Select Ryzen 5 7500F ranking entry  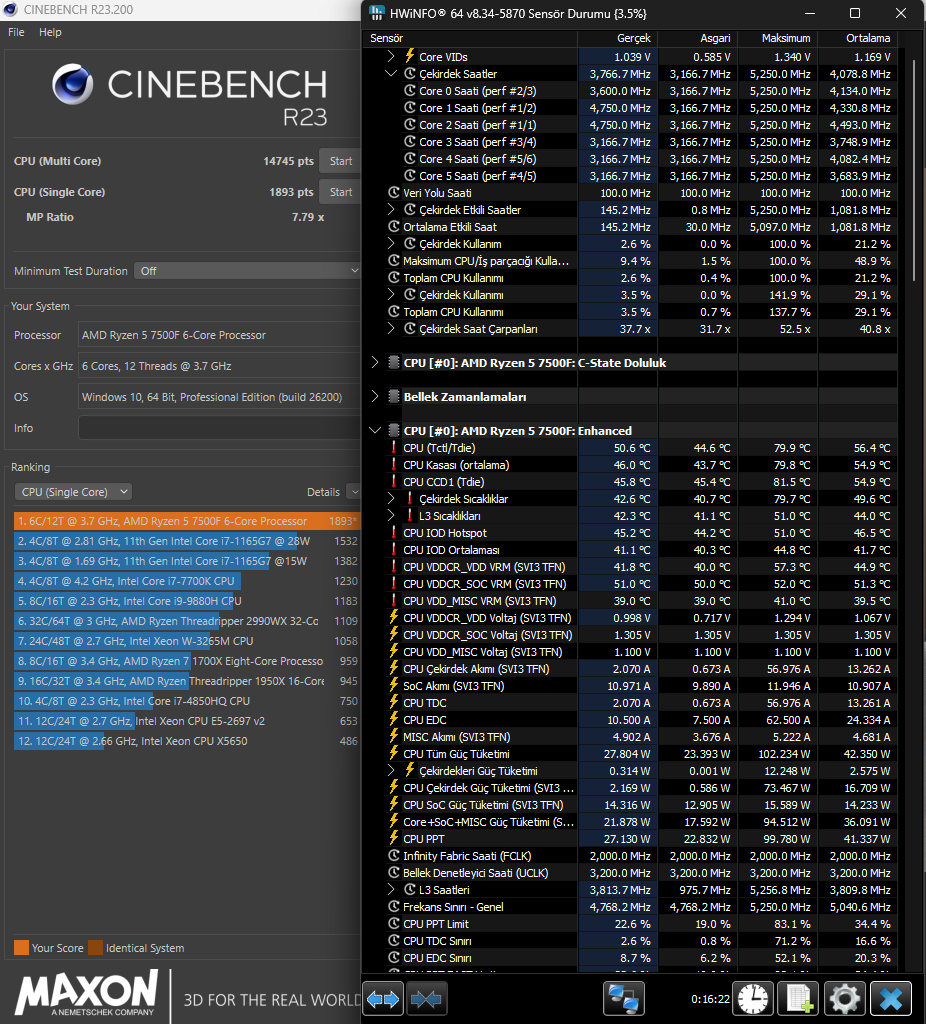point(187,520)
